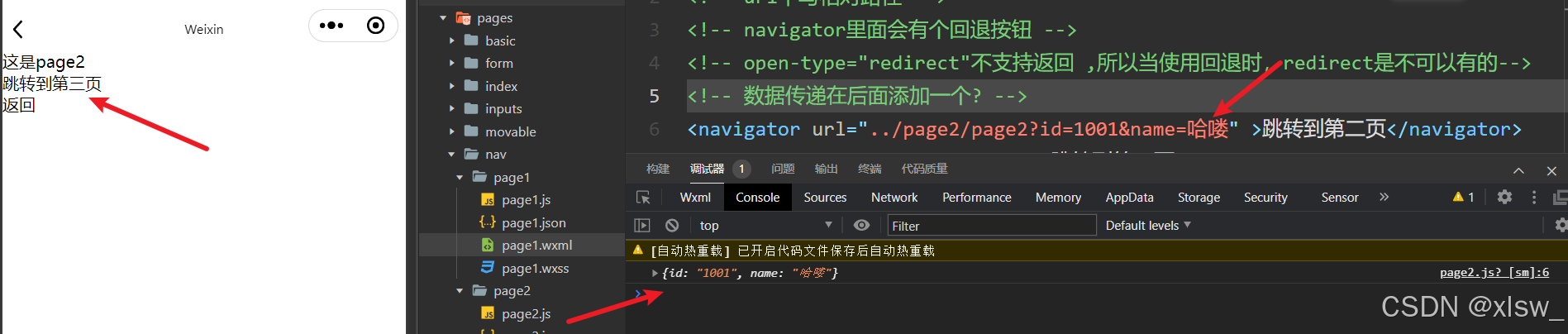Show more devtools tabs with double chevron
The image size is (1568, 334).
pos(1384,197)
